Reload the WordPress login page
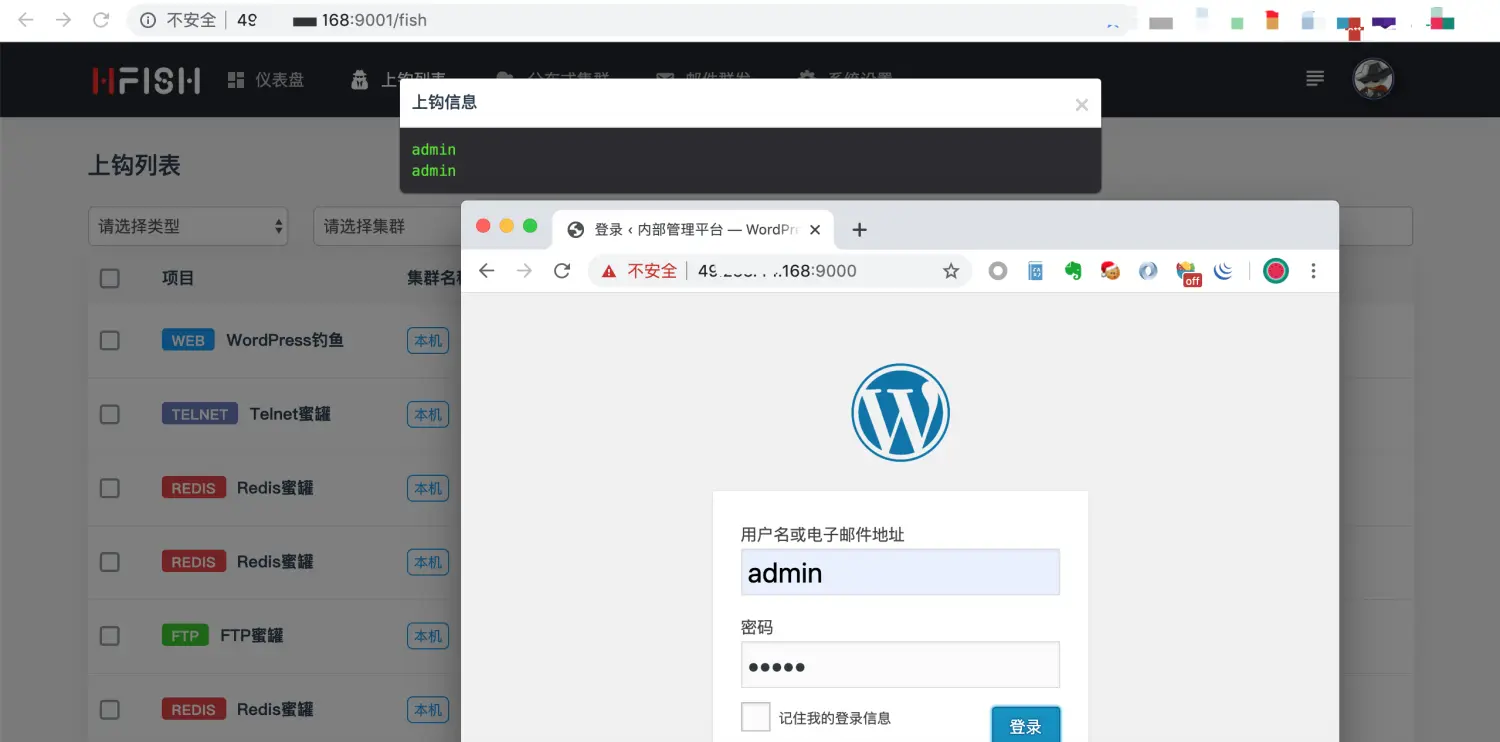This screenshot has width=1500, height=742. 562,271
